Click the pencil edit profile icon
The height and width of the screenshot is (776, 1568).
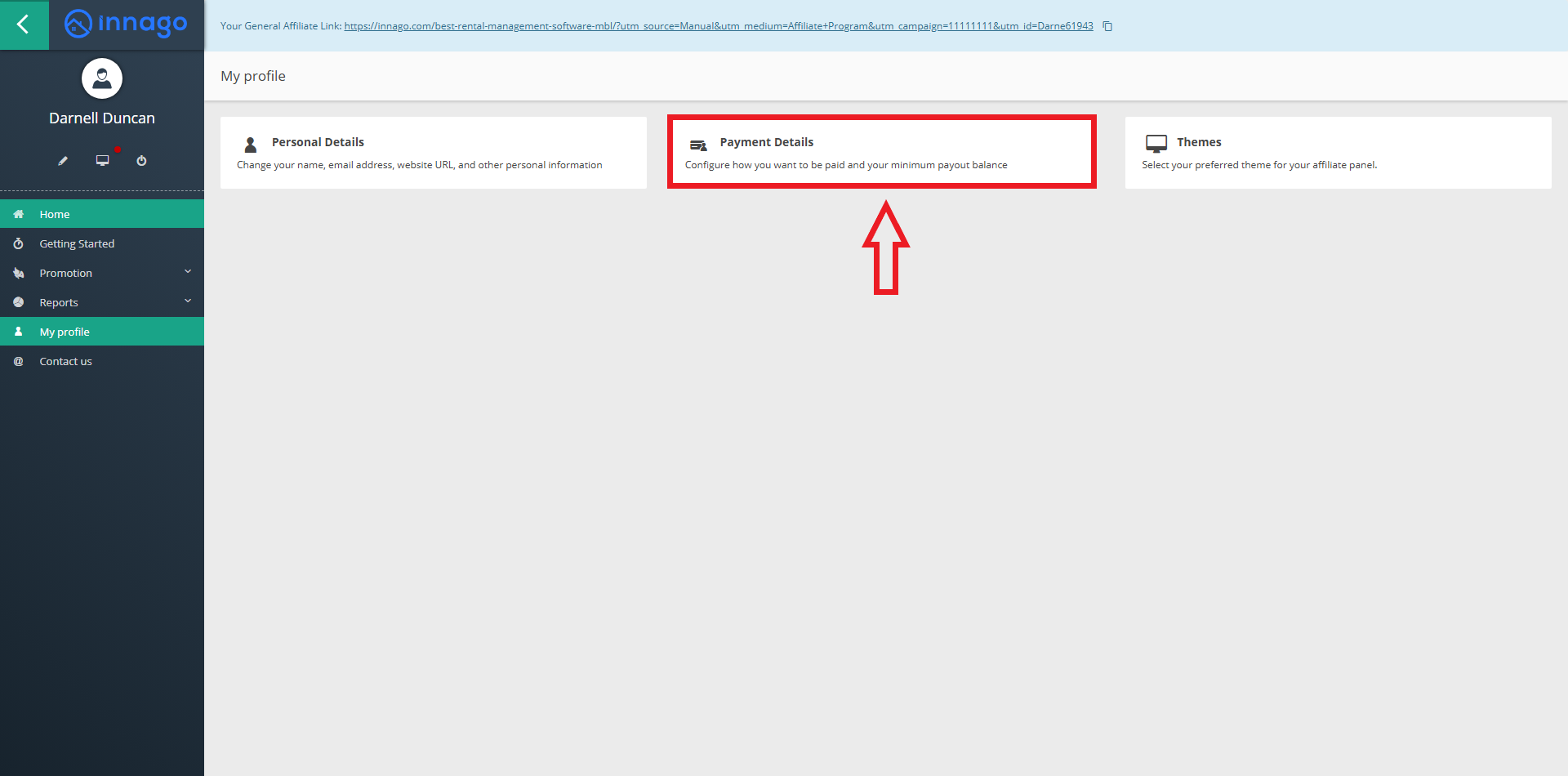pos(63,161)
